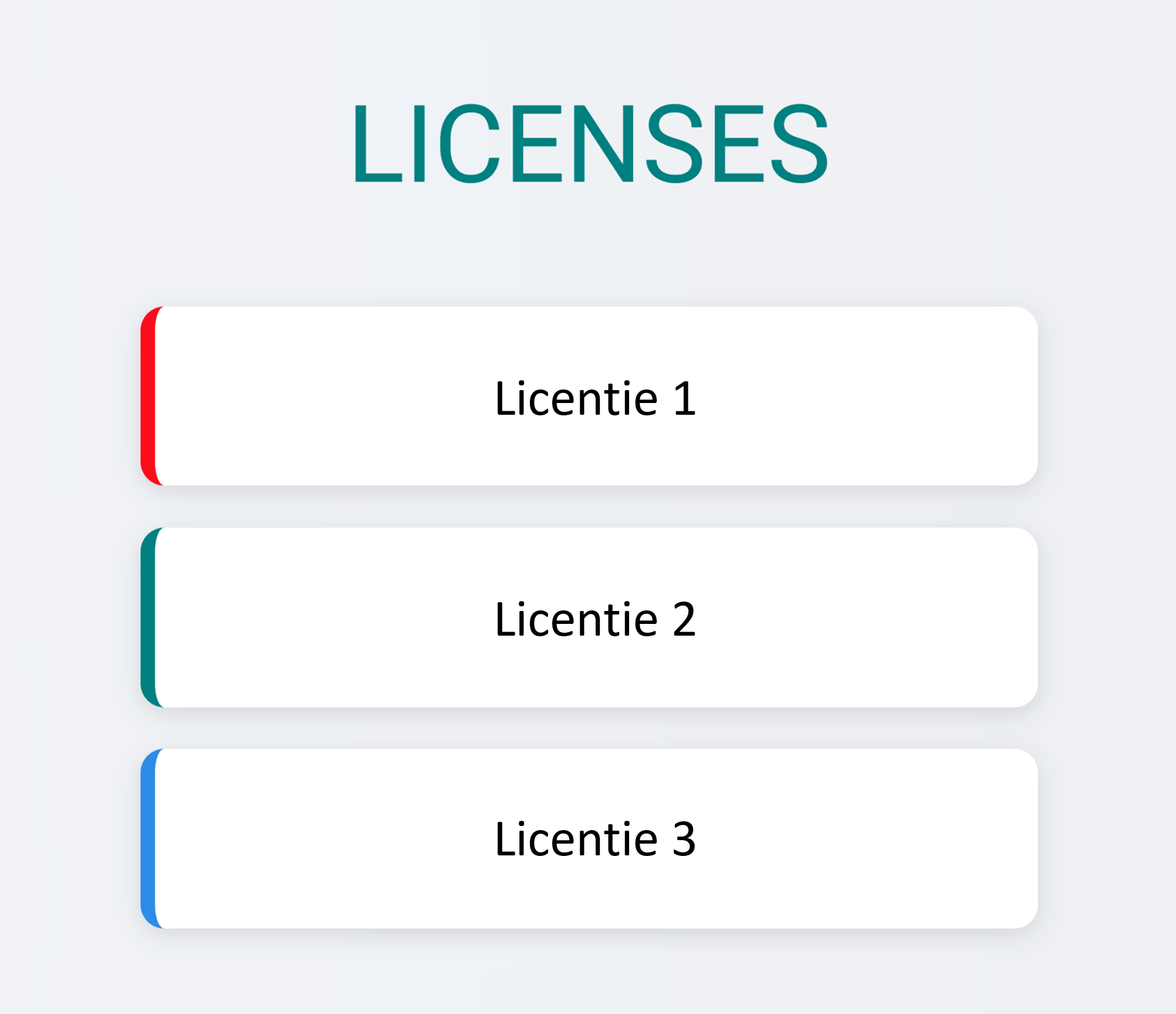The image size is (1176, 1014).
Task: Click the "Licentie 1" text label
Action: (x=595, y=399)
